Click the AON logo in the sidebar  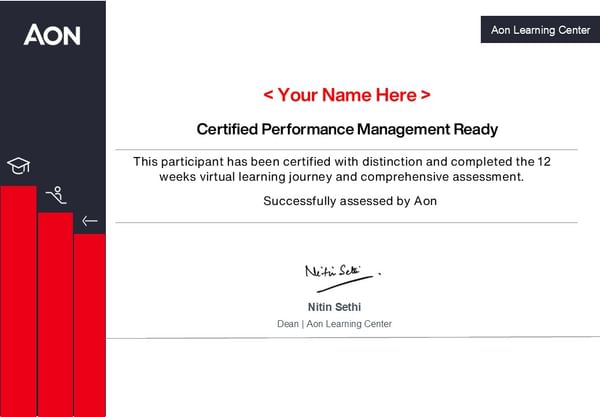pyautogui.click(x=52, y=35)
